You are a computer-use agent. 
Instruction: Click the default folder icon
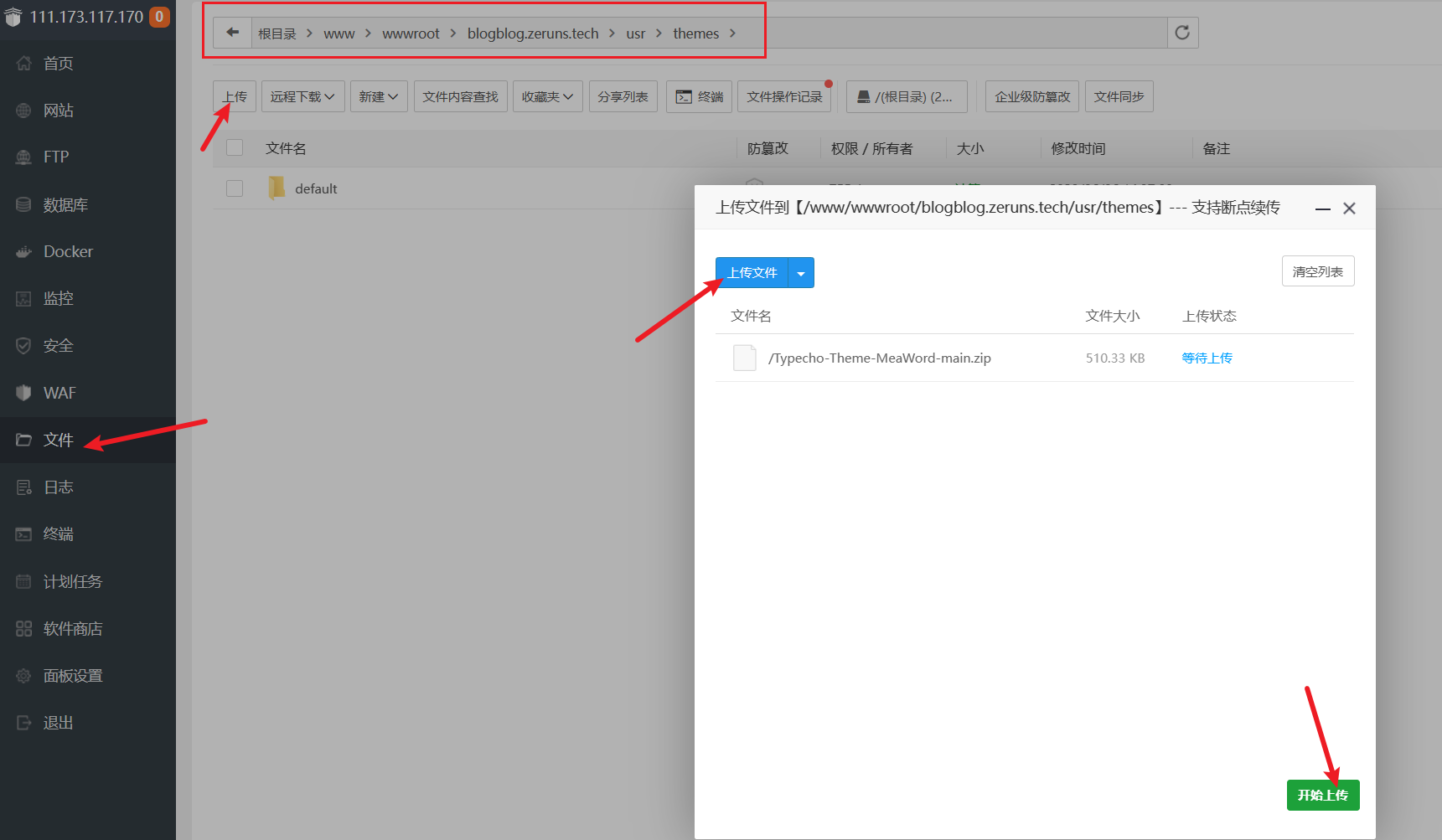276,188
